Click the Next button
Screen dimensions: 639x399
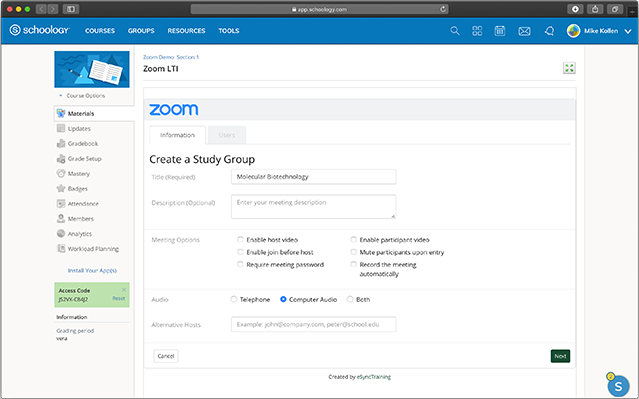[560, 356]
